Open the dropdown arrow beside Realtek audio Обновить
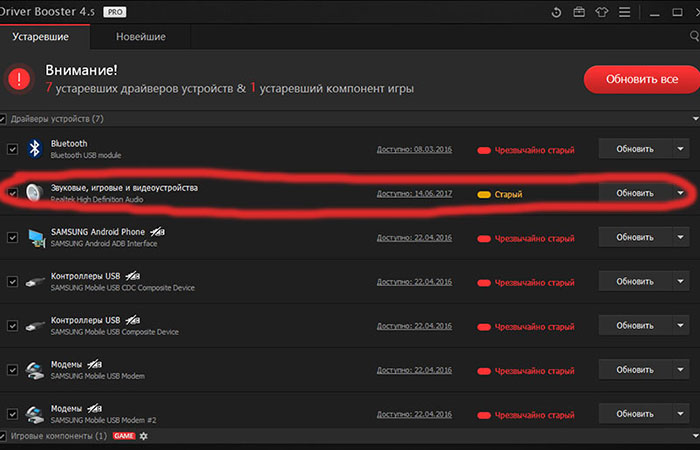Image resolution: width=700 pixels, height=450 pixels. point(680,193)
